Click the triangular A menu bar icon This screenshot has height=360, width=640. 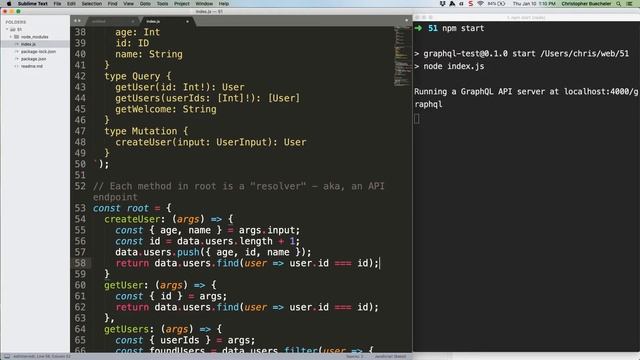pos(452,4)
